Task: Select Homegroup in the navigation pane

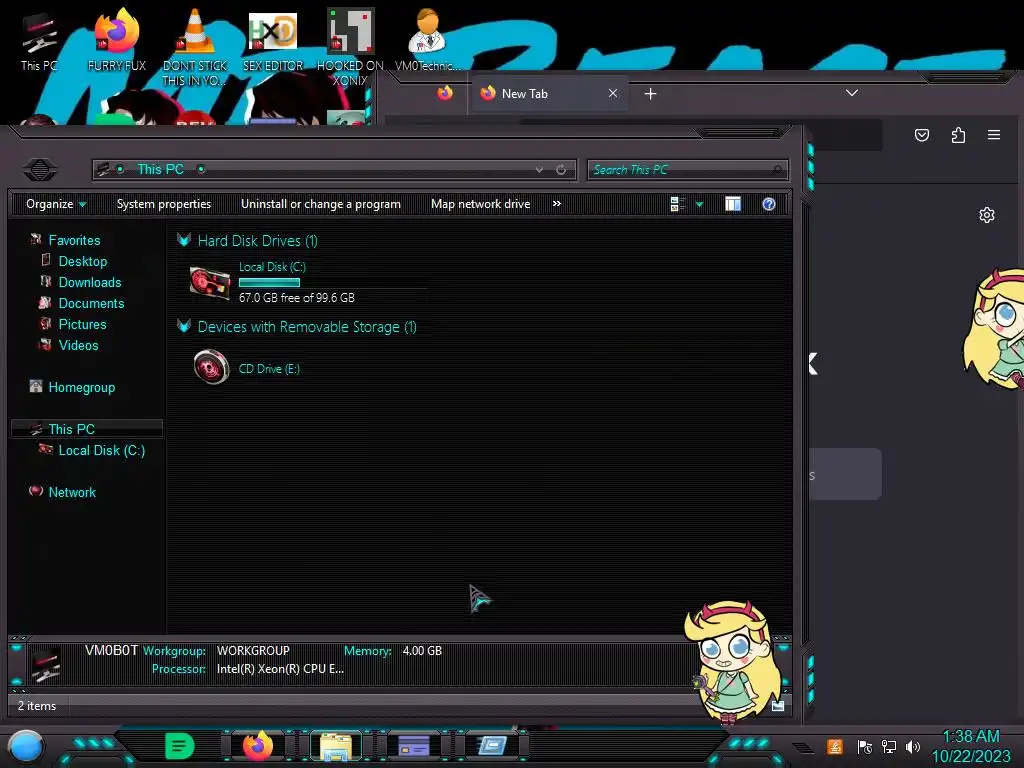Action: click(81, 387)
